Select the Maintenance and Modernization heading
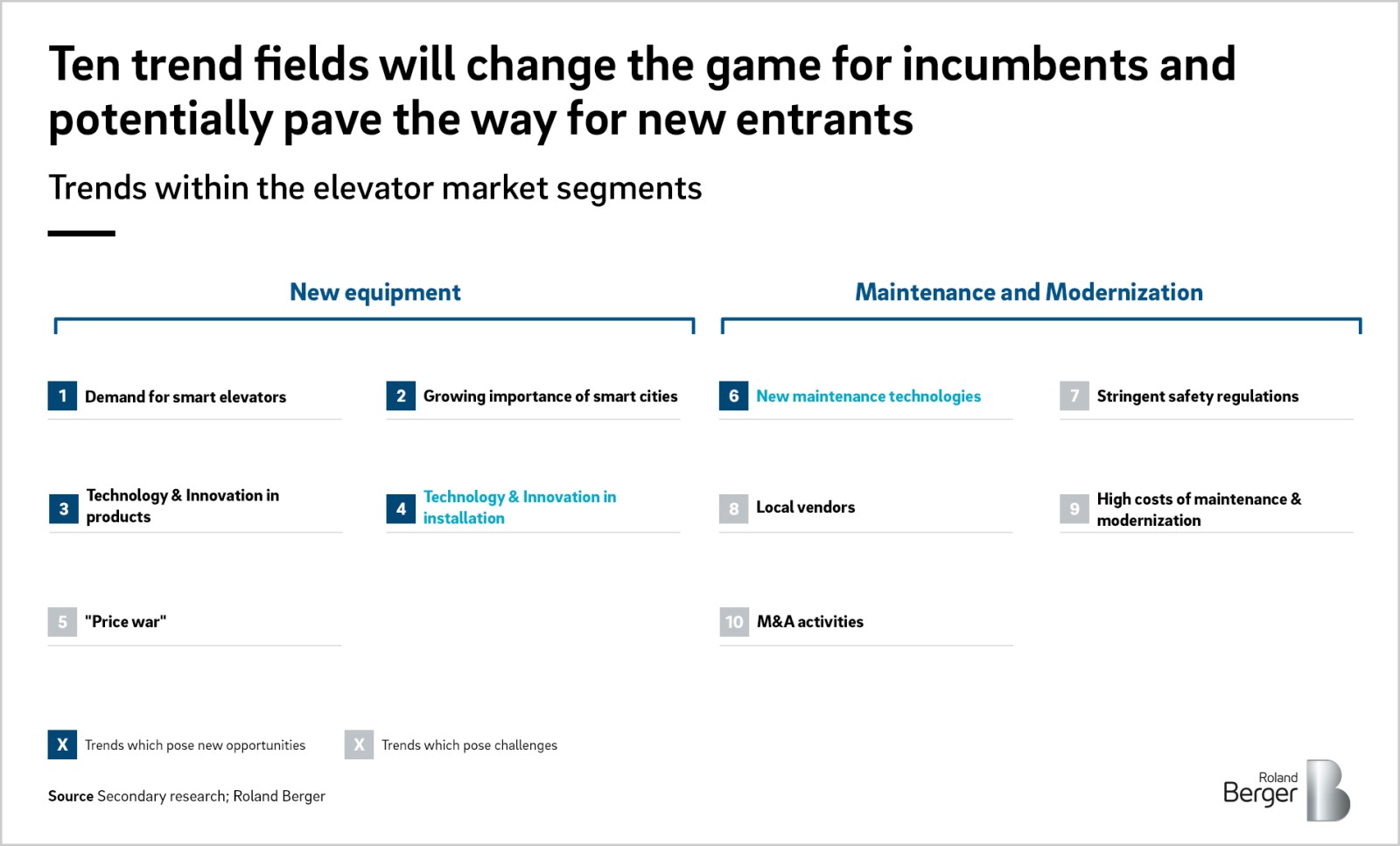Image resolution: width=1400 pixels, height=846 pixels. point(1029,292)
